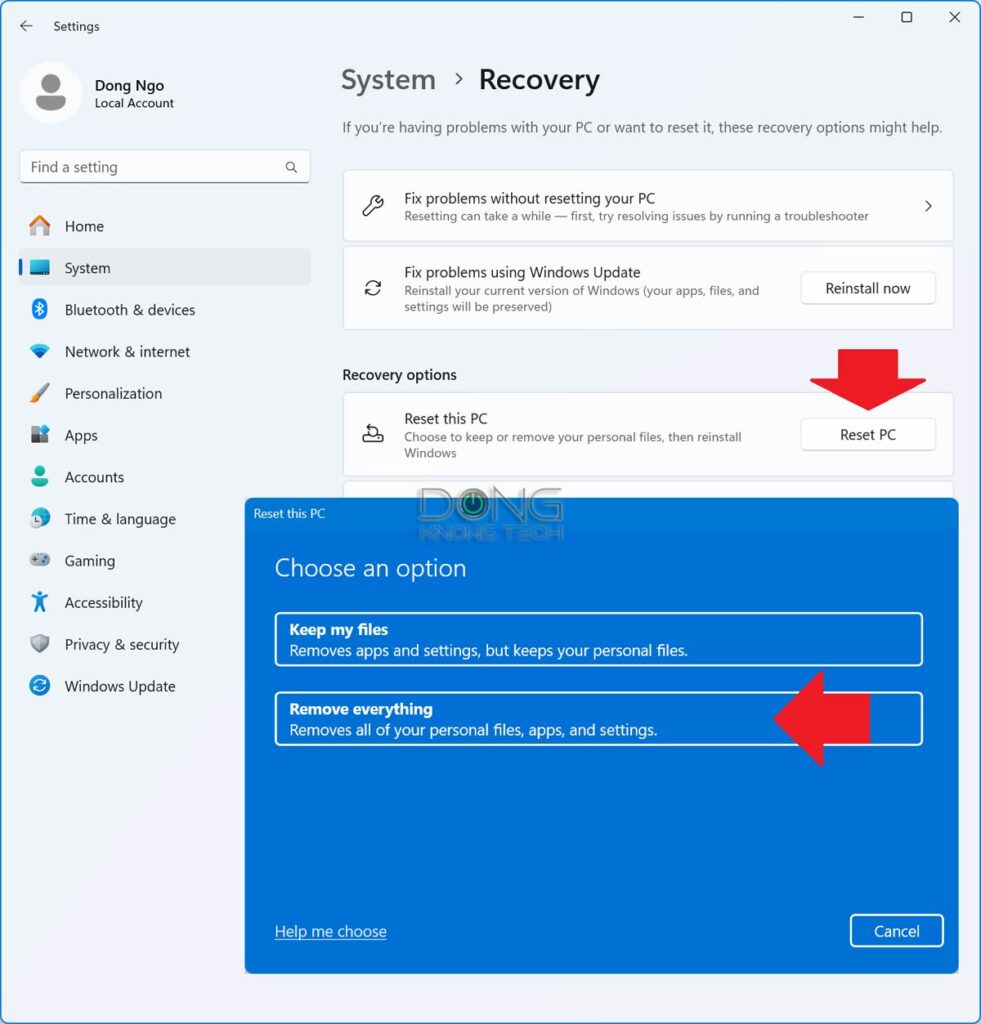Click the Accounts person icon
Viewport: 981px width, 1024px height.
coord(40,477)
